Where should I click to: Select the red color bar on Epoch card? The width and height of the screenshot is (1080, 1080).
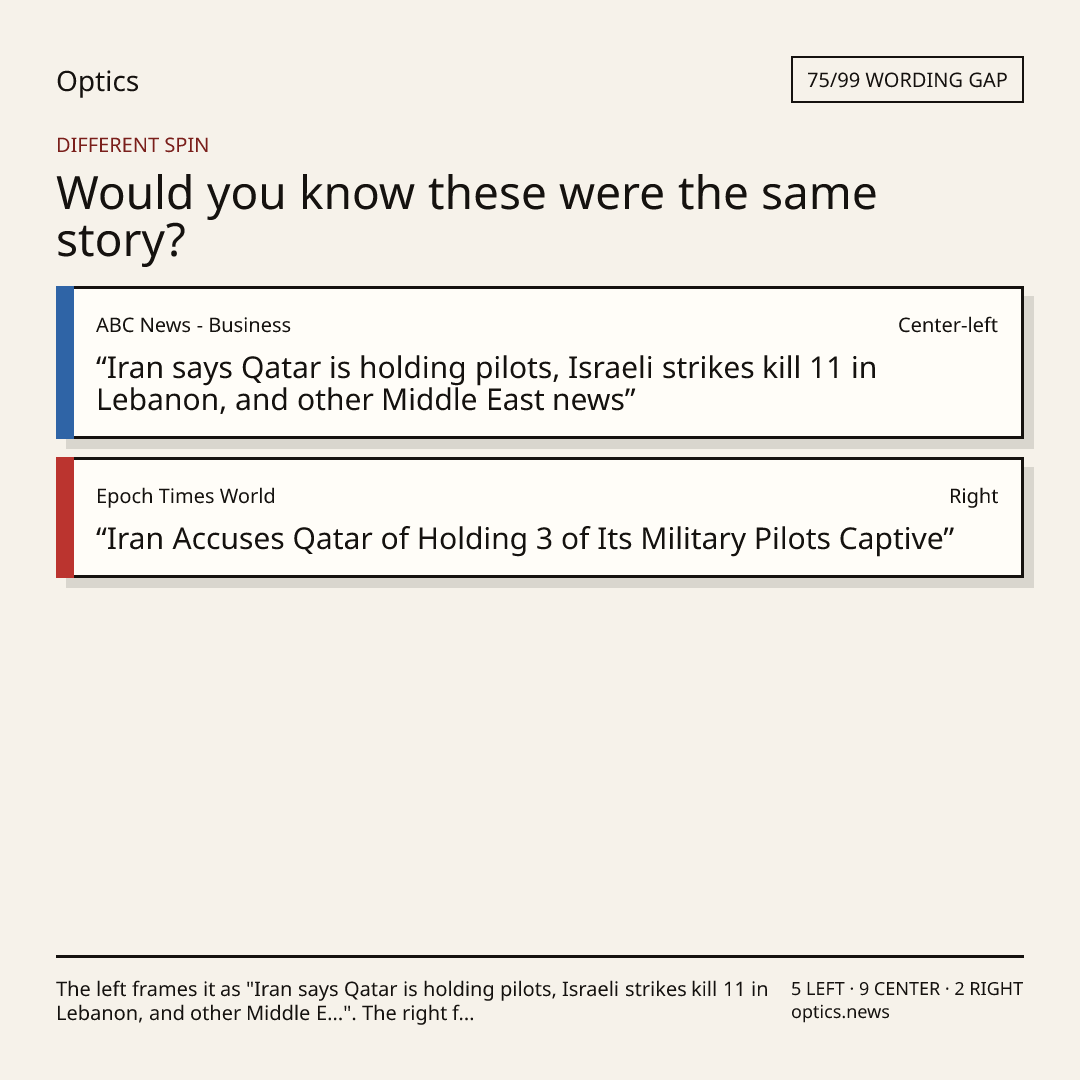(x=65, y=517)
